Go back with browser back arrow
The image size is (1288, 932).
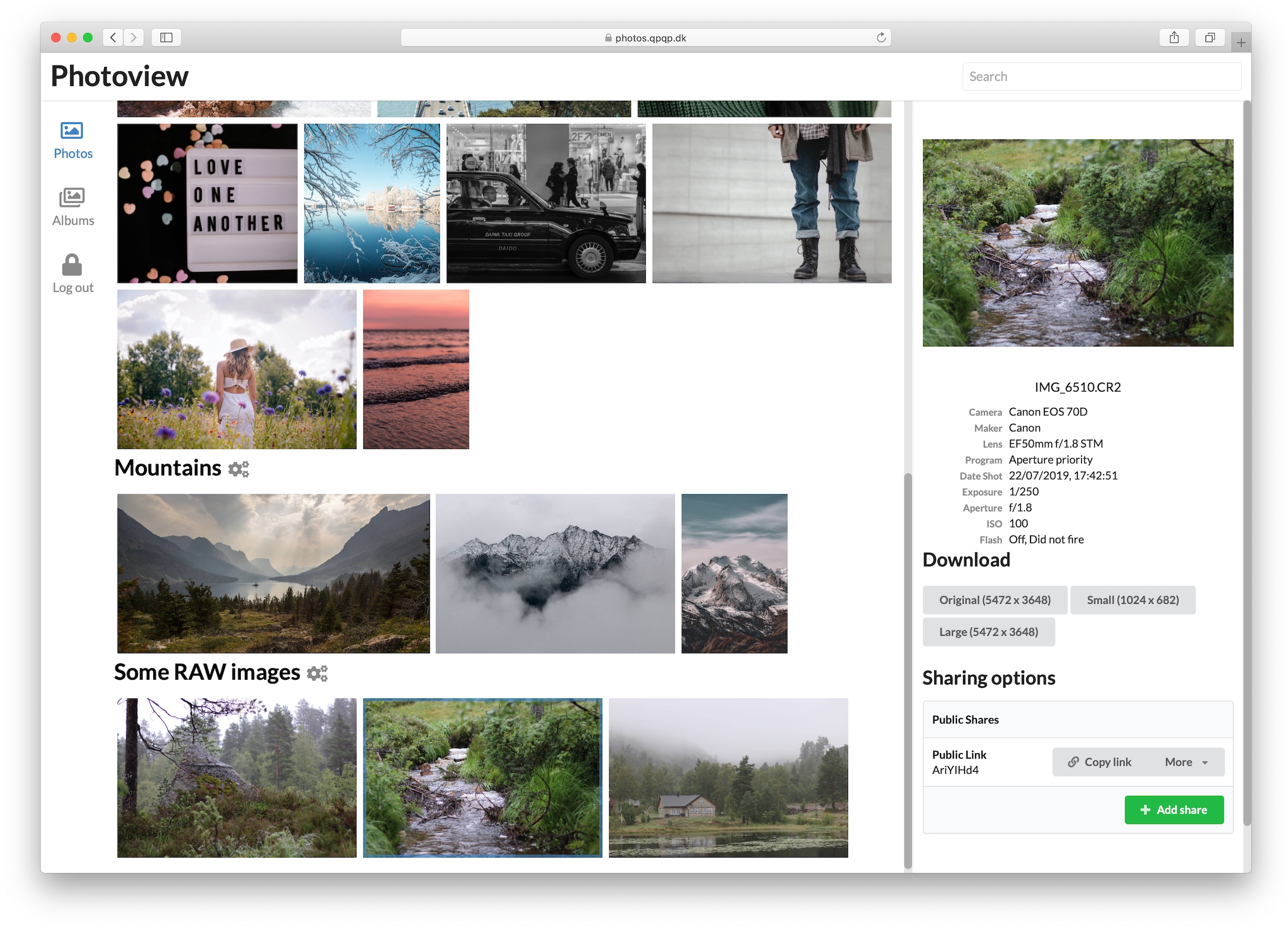113,37
